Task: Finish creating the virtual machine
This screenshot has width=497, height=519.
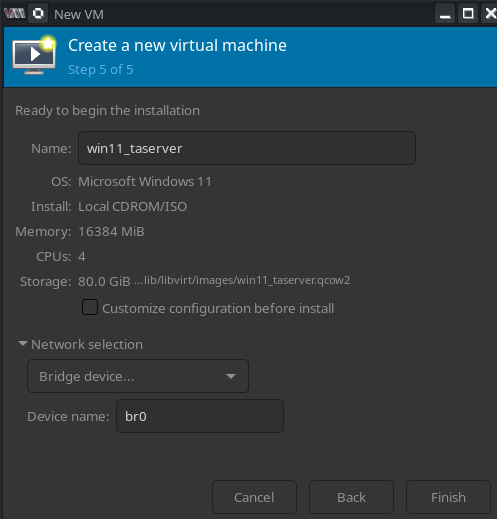Action: coord(448,497)
